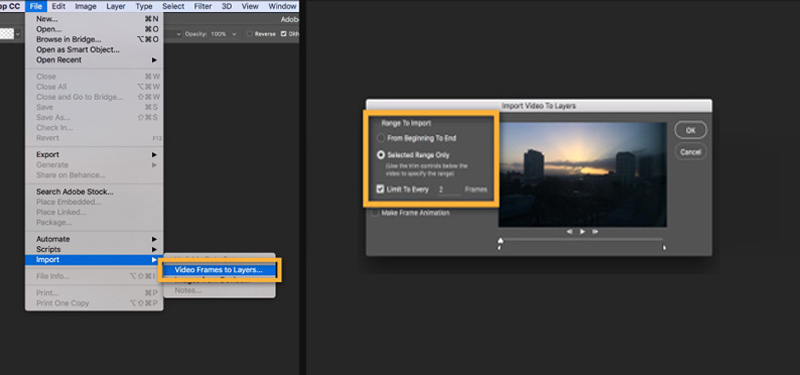Open the gradient picker dropdown arrow
The width and height of the screenshot is (800, 375).
(x=18, y=34)
